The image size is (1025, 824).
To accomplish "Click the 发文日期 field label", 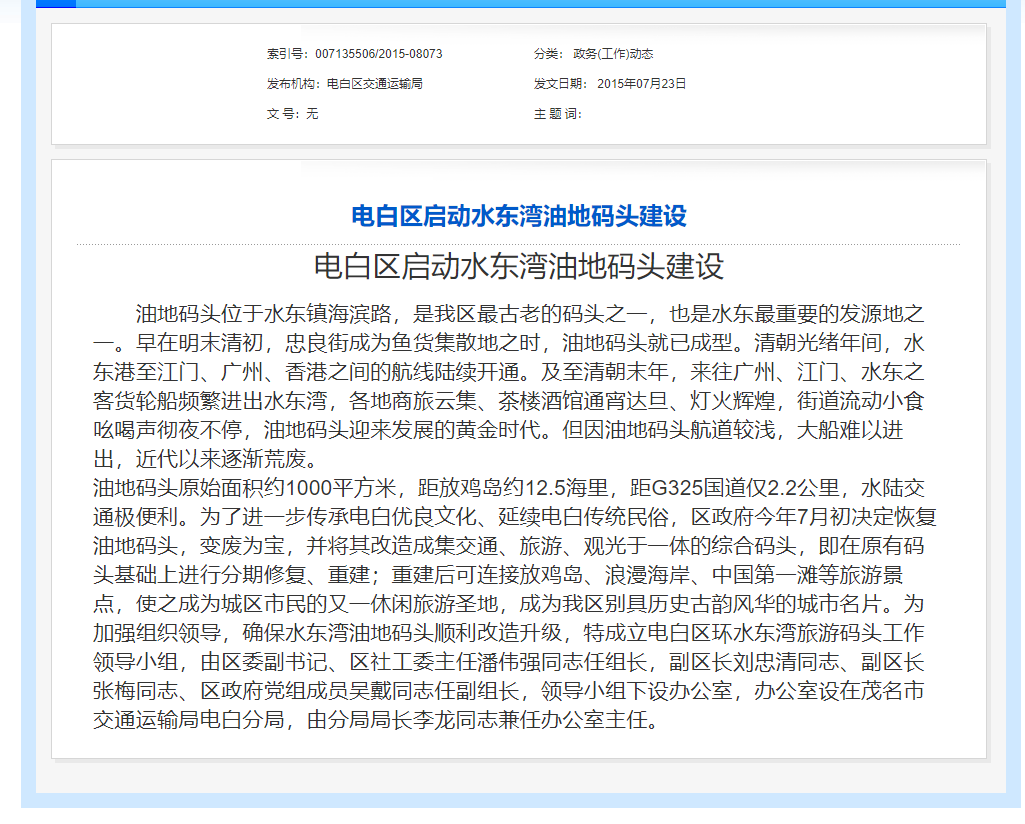I will tap(561, 84).
